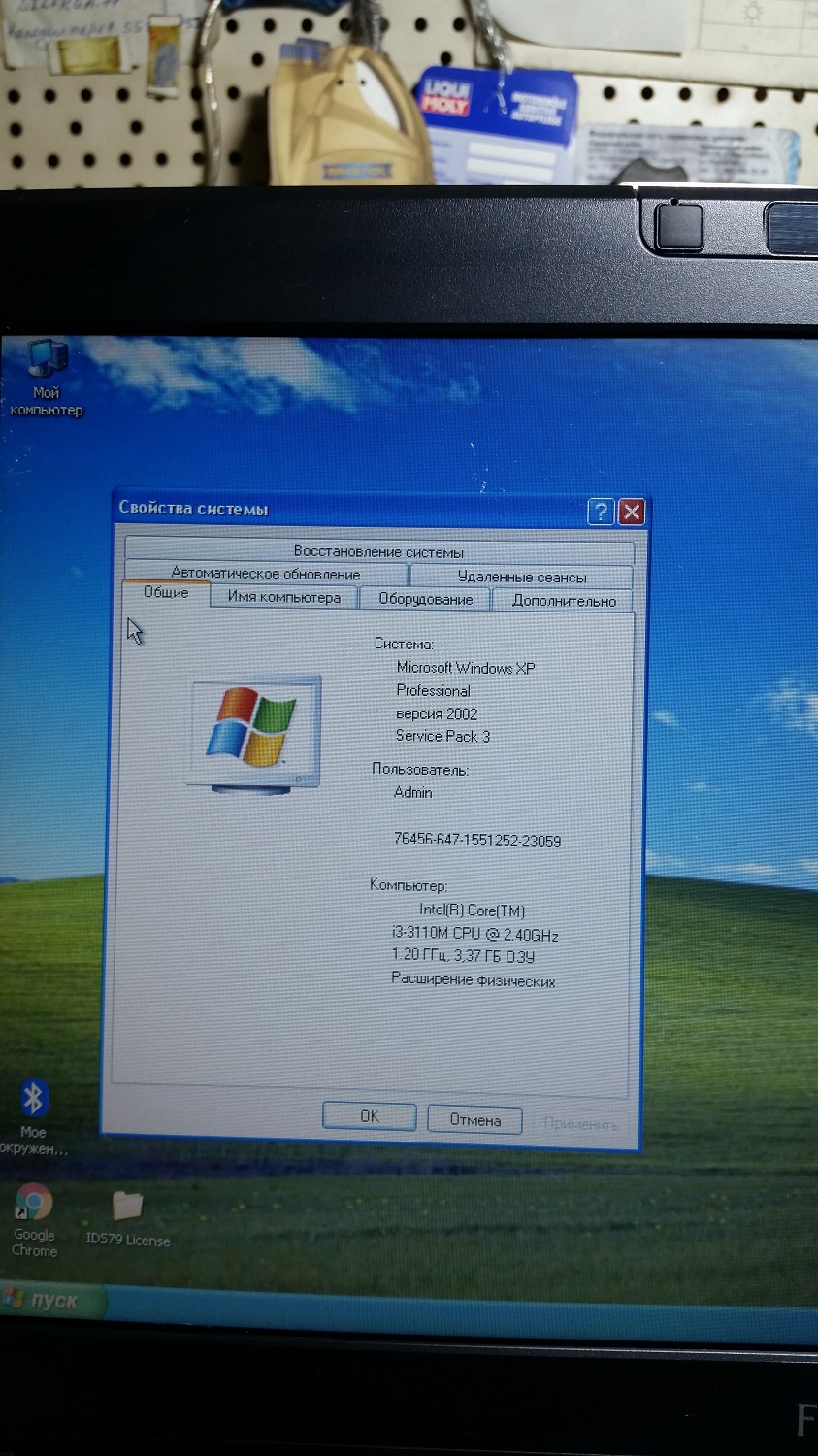The width and height of the screenshot is (818, 1456).
Task: Open the IDS79 License folder
Action: [128, 1218]
